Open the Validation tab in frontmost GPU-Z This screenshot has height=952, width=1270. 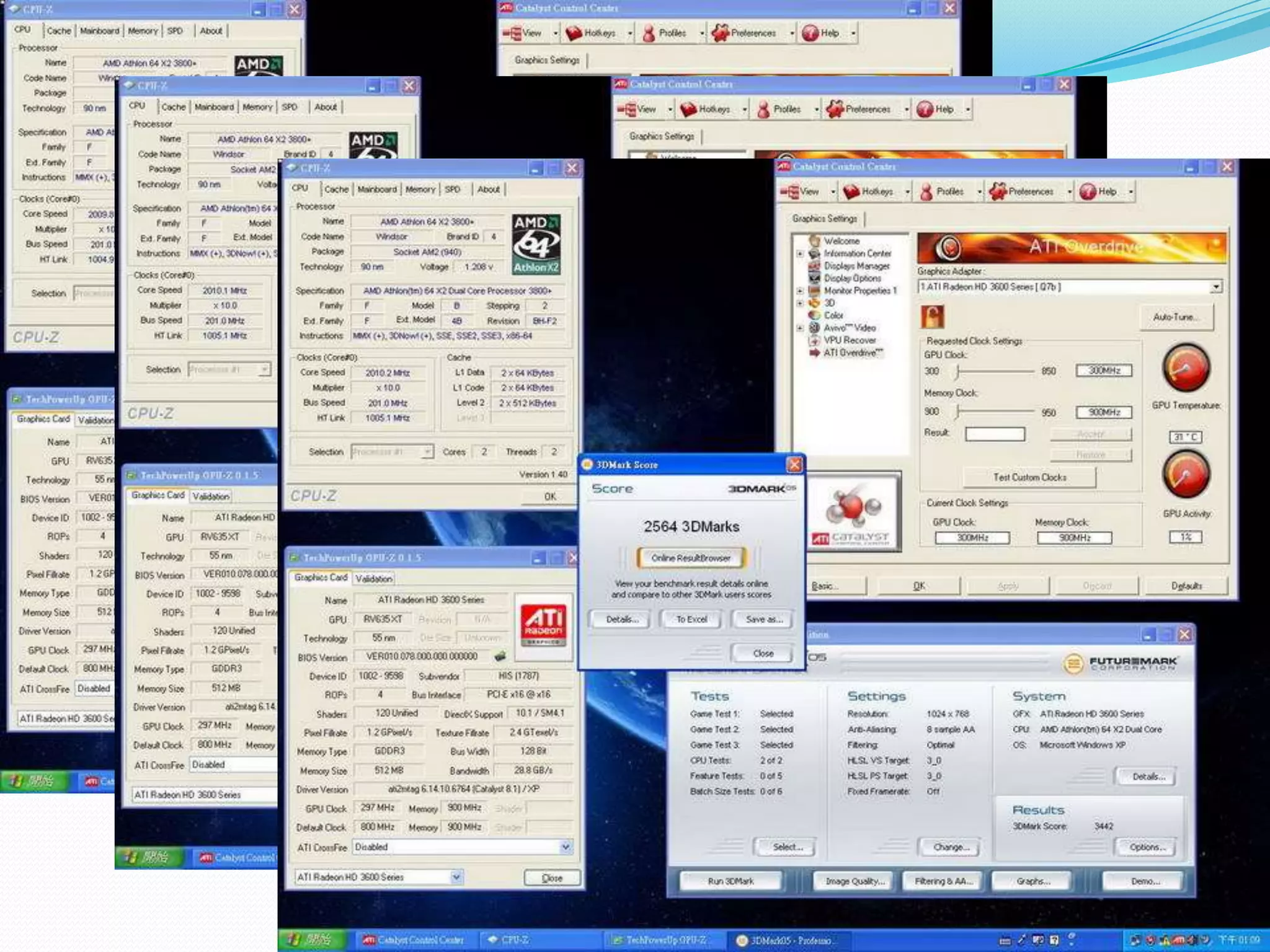click(374, 578)
